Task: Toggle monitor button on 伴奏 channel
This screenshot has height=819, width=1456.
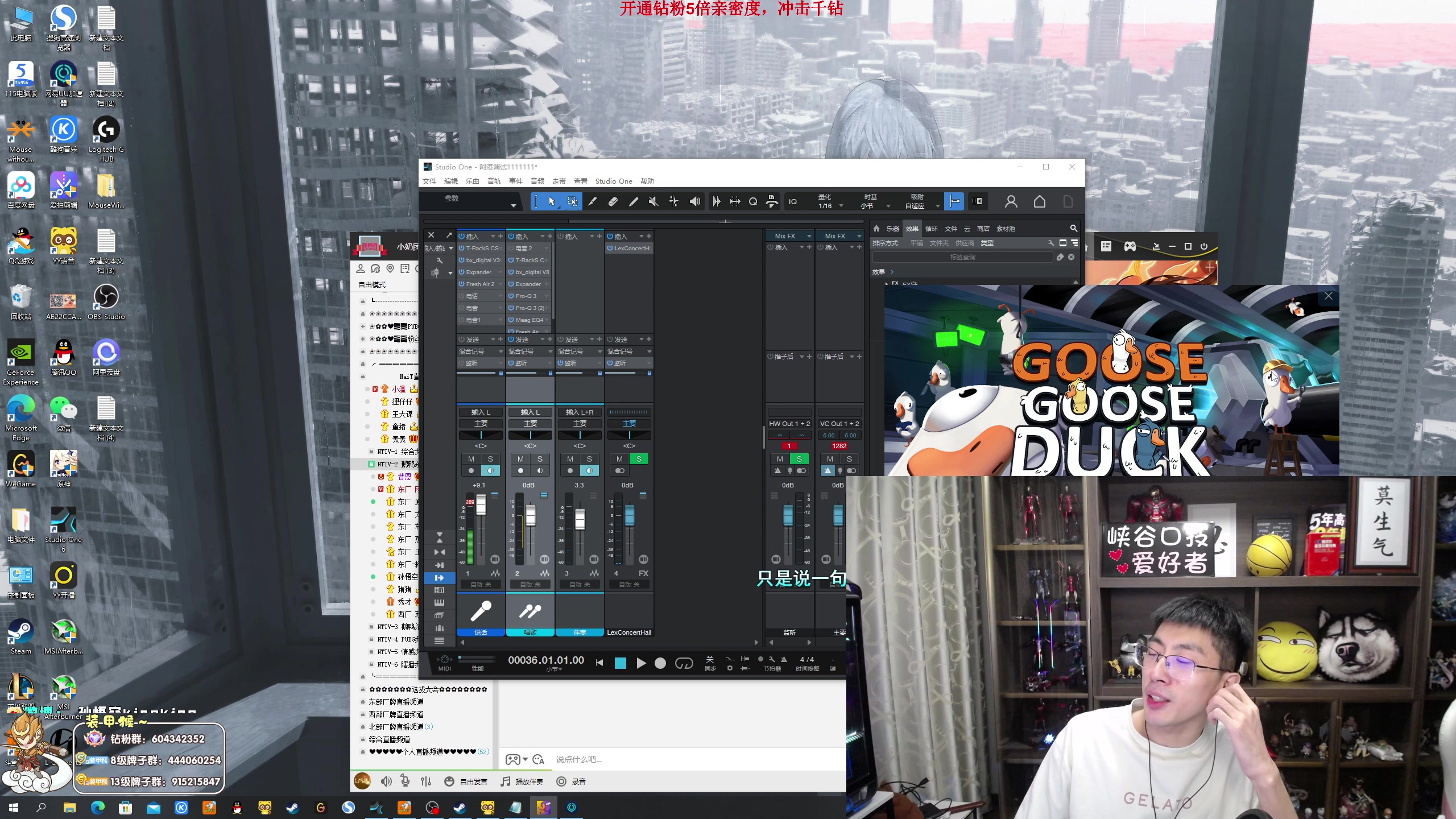Action: click(589, 470)
